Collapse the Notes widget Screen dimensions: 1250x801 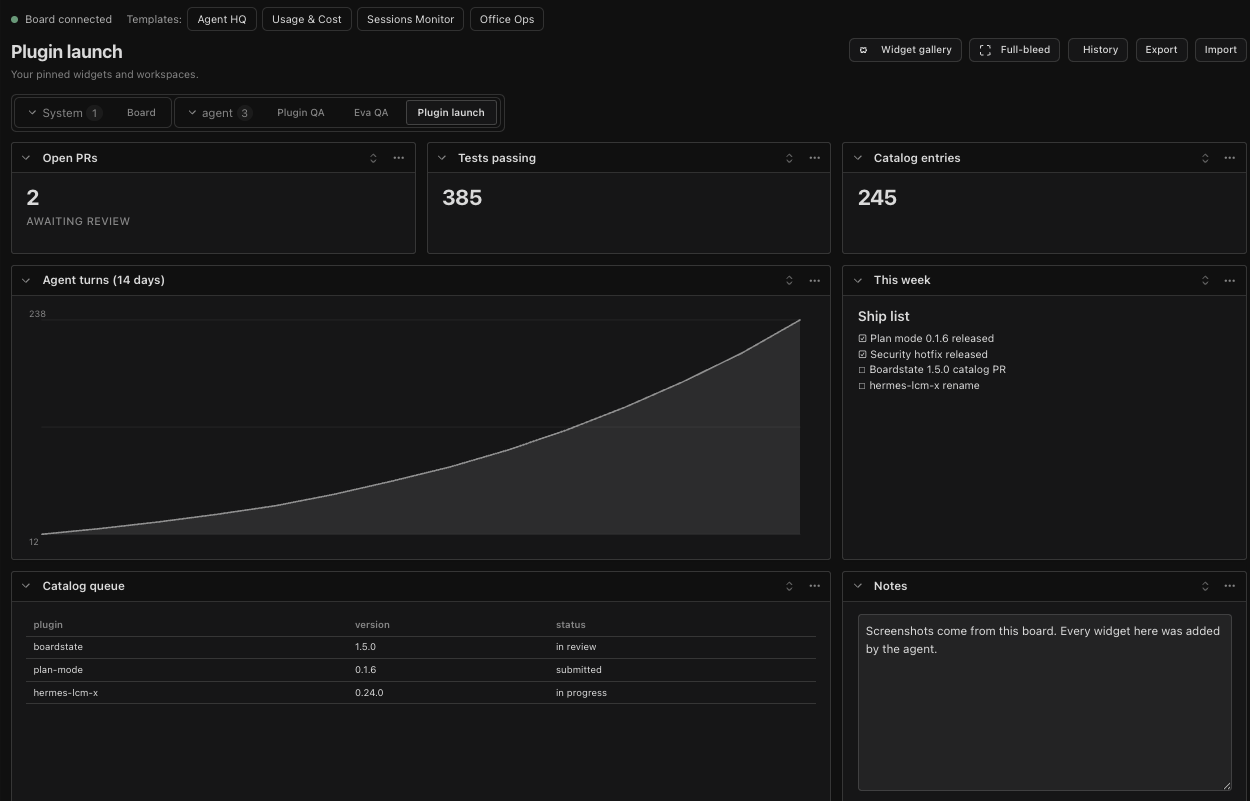858,586
